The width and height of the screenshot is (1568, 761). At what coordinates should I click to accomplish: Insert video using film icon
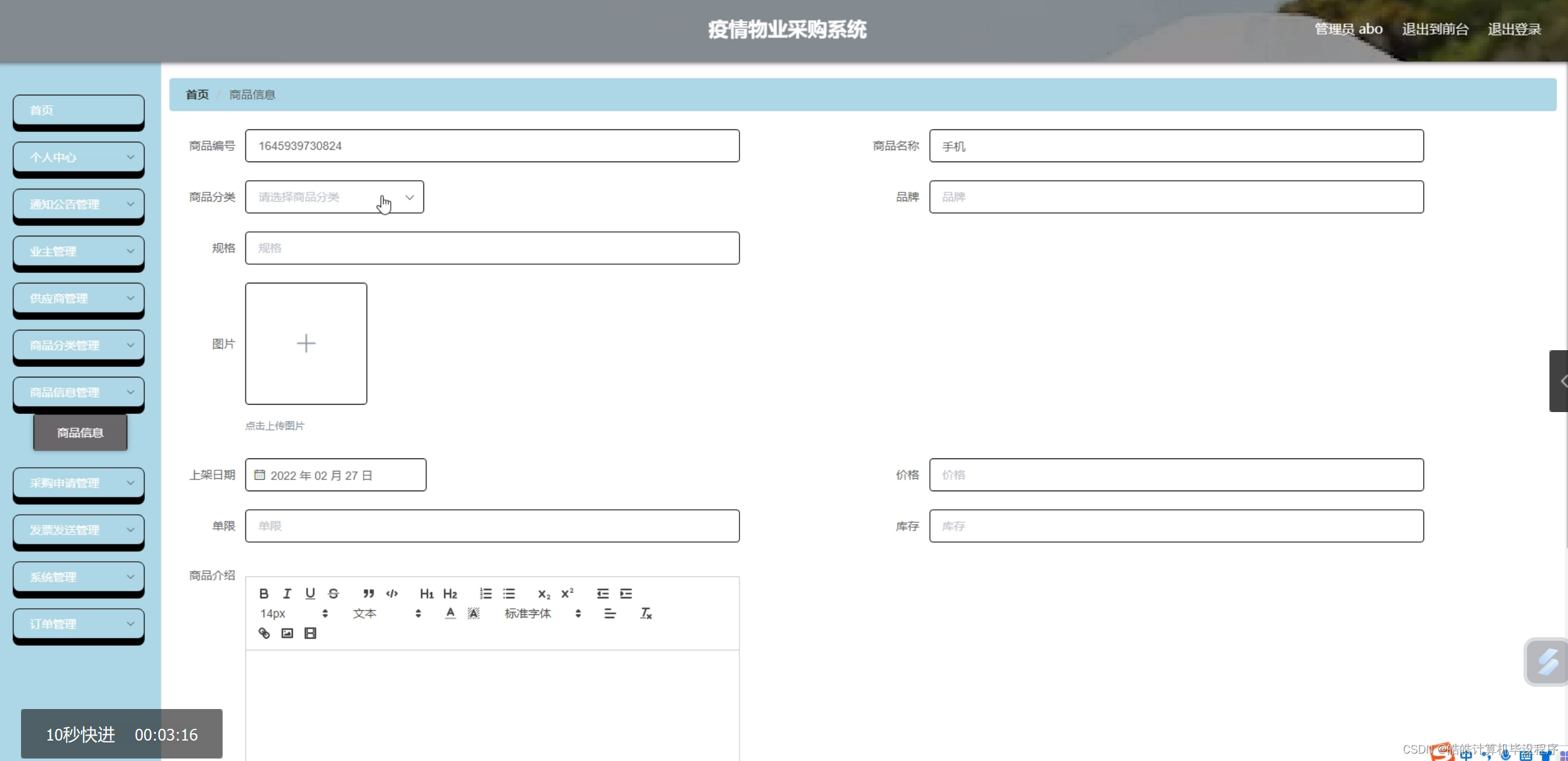pos(310,633)
